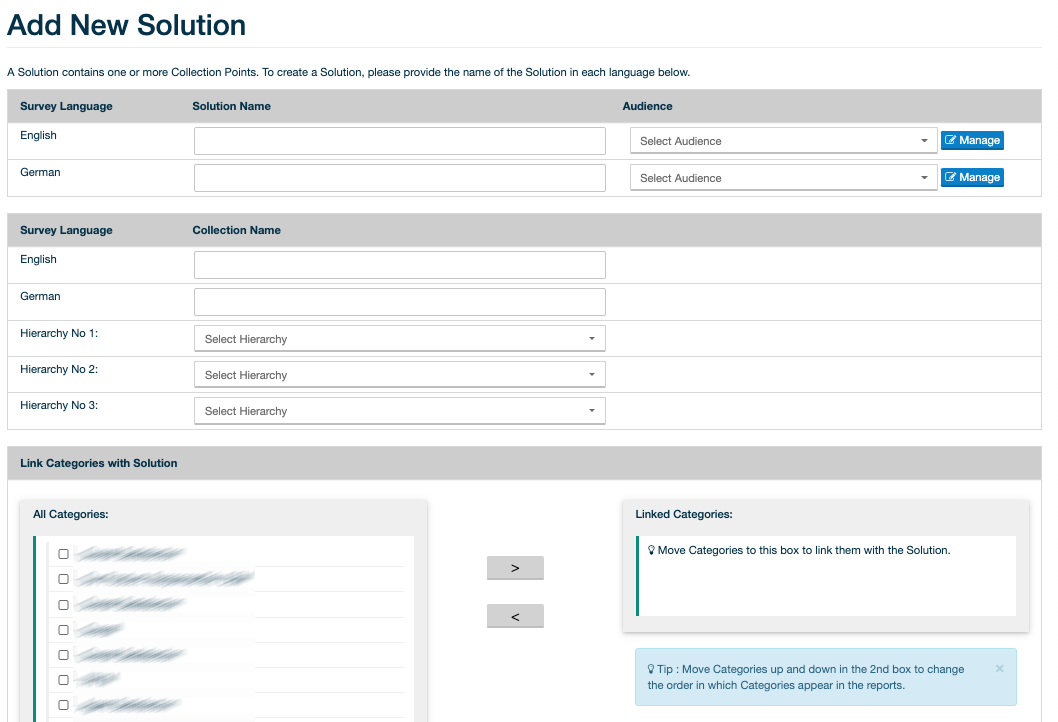Open English Select Audience dropdown

pos(783,141)
